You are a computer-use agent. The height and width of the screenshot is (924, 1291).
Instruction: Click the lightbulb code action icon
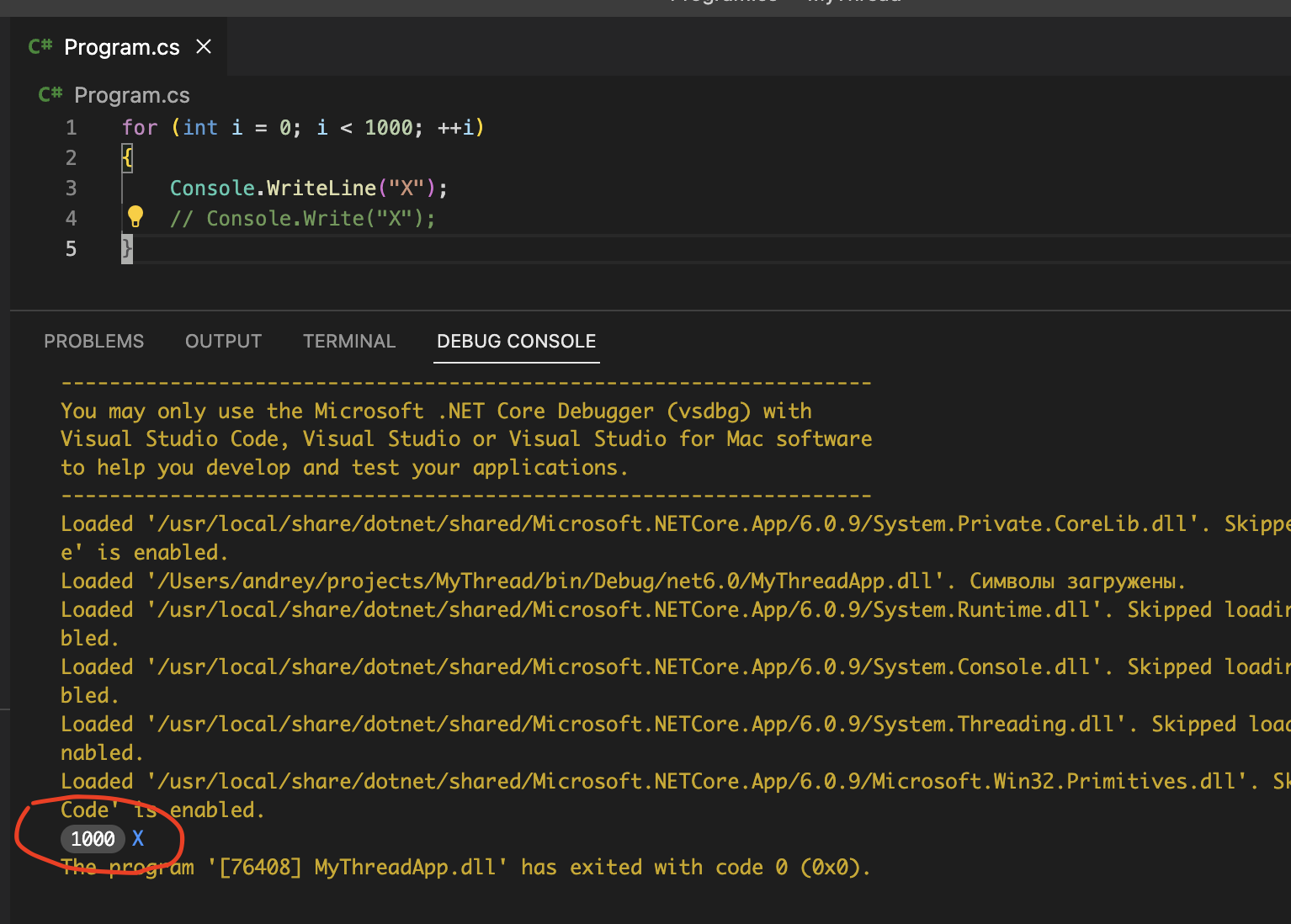pyautogui.click(x=135, y=217)
